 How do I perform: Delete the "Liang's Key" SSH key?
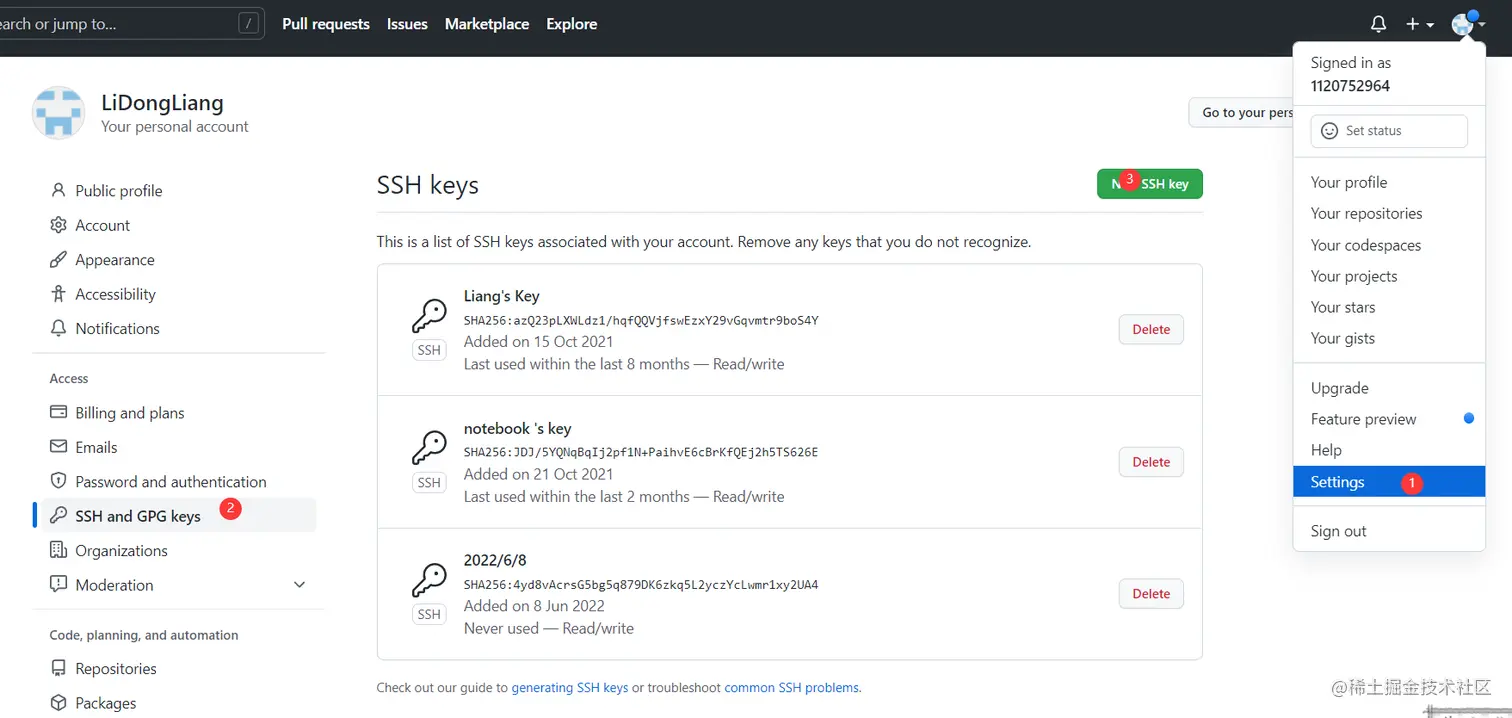1151,329
